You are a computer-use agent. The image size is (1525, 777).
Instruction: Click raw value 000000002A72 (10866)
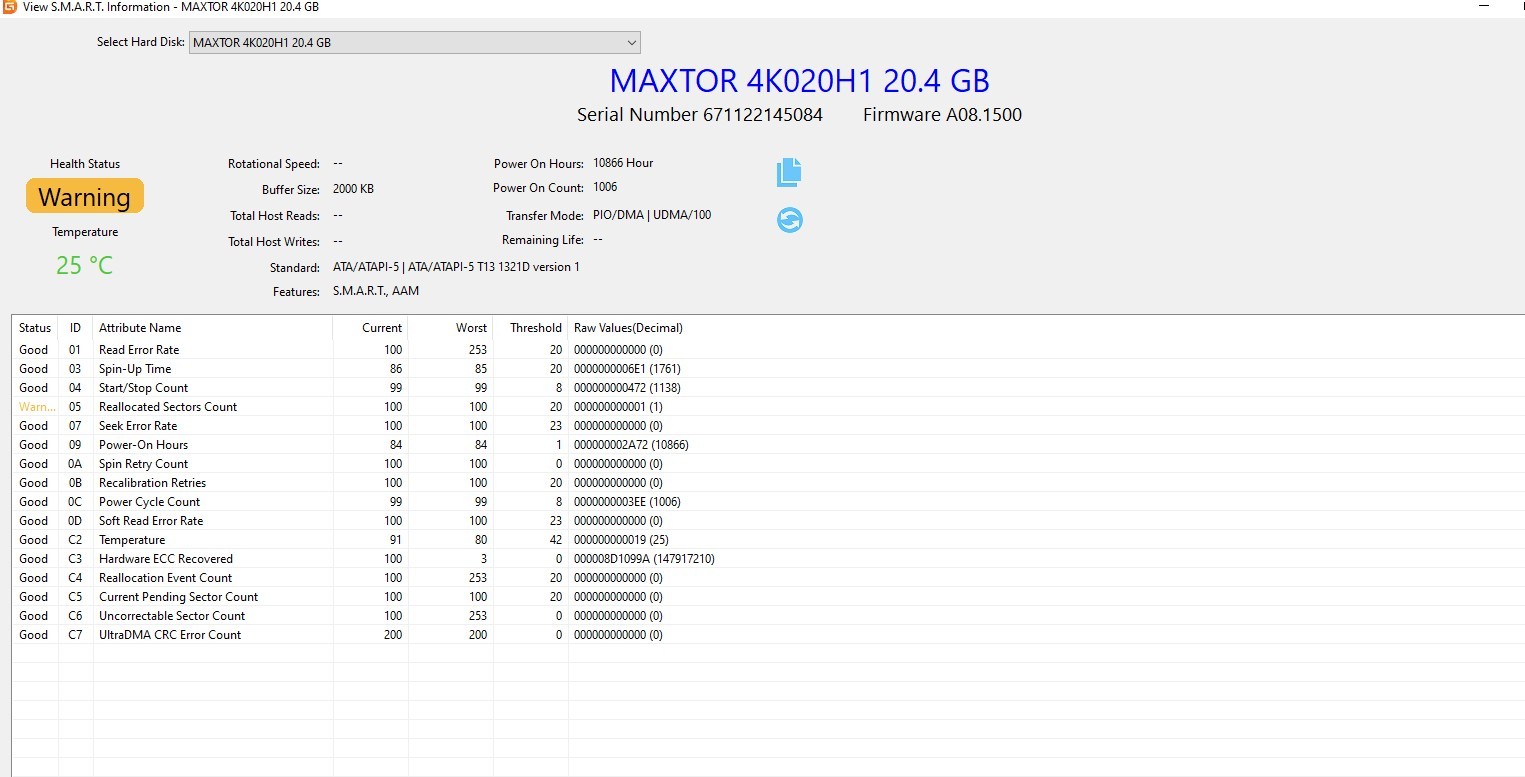click(631, 445)
